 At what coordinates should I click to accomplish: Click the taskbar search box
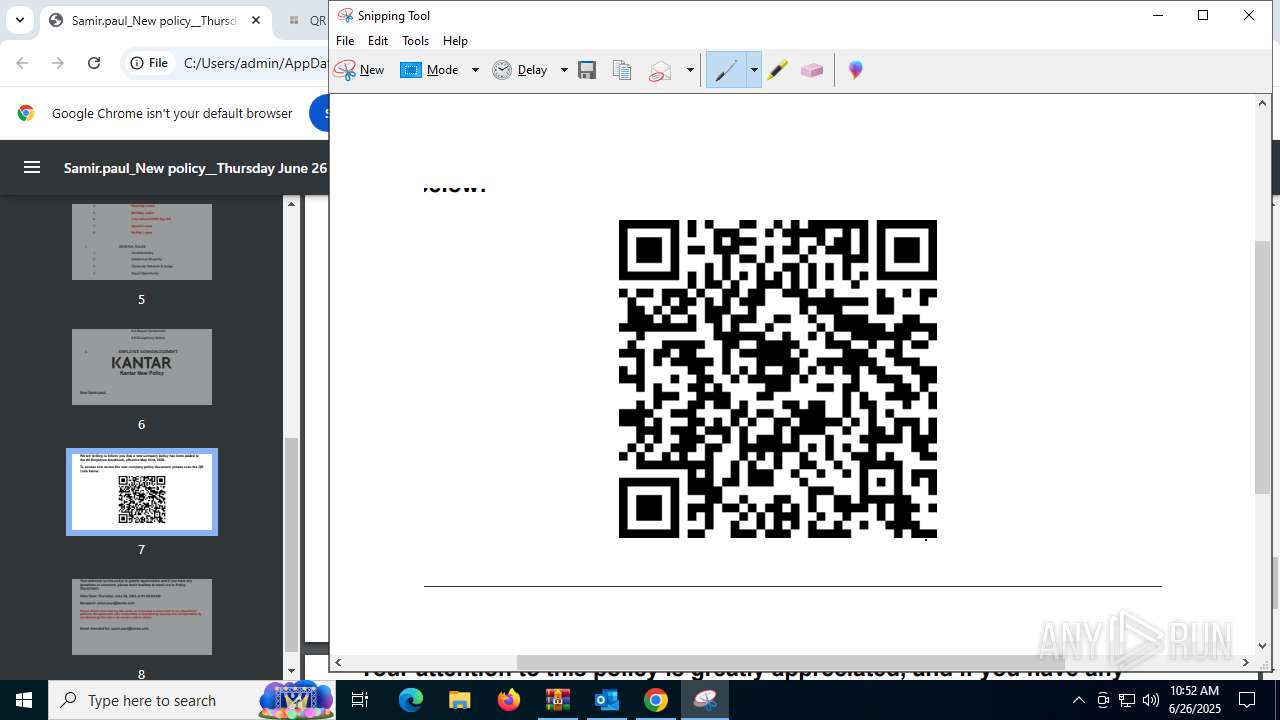[x=192, y=700]
